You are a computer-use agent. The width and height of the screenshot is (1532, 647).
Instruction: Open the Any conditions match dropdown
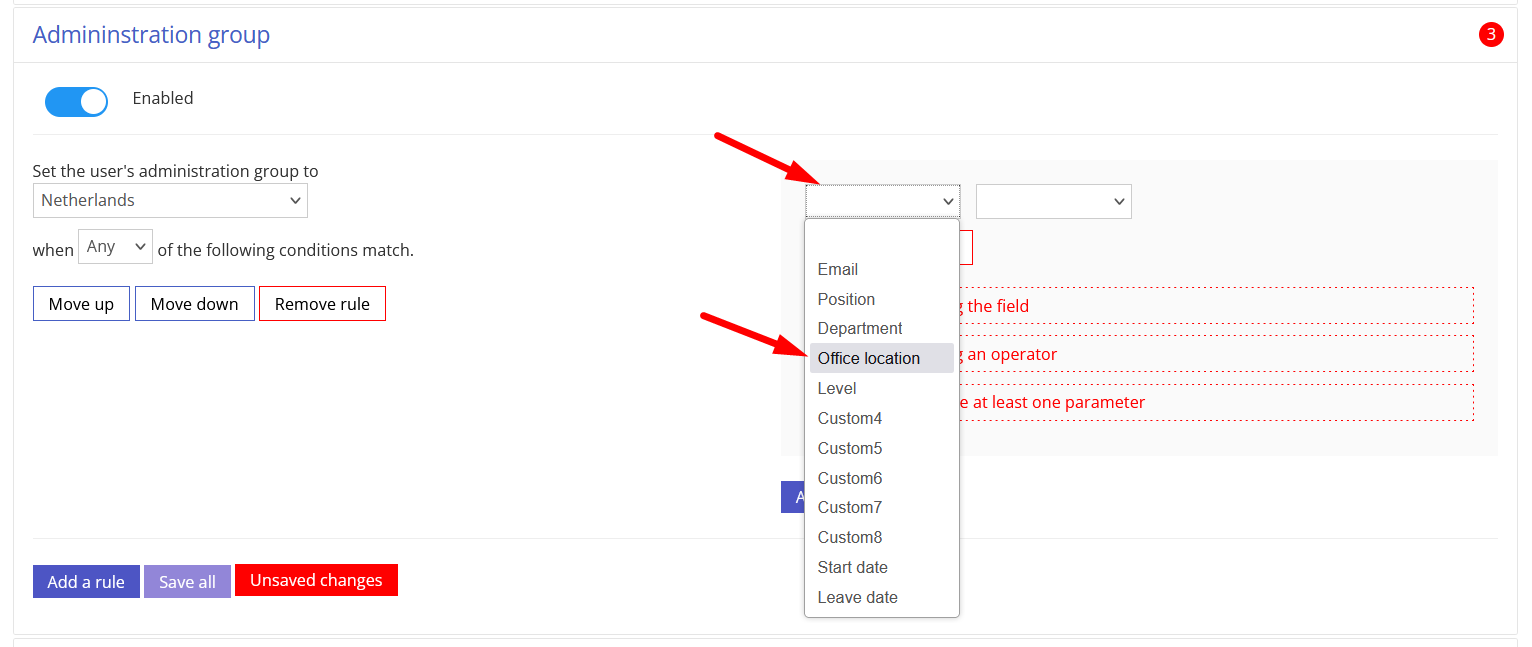point(115,246)
